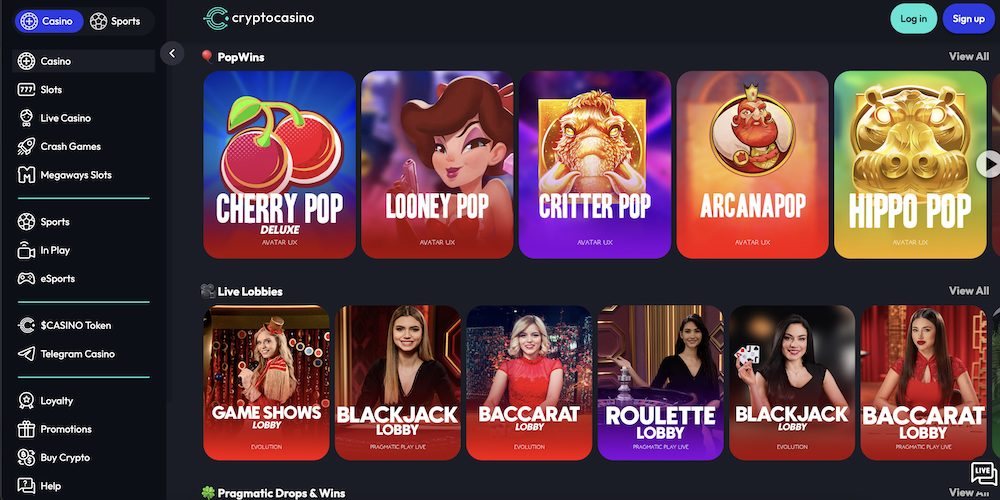Click the Sign up button

[x=969, y=18]
